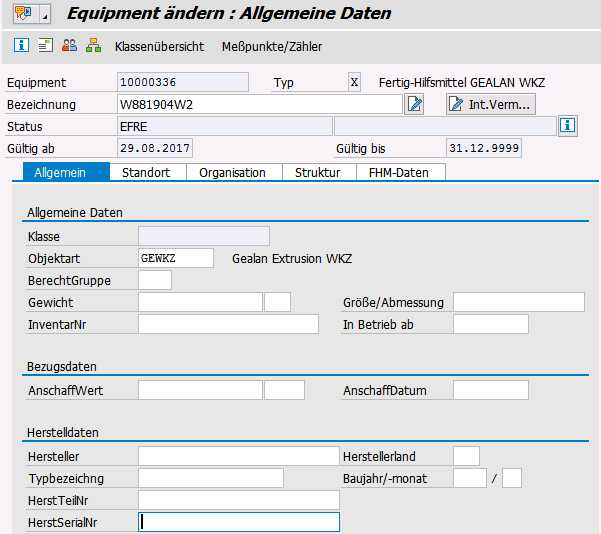Click the Gültig bis date 31.12.9999
This screenshot has width=601, height=534.
[x=484, y=148]
